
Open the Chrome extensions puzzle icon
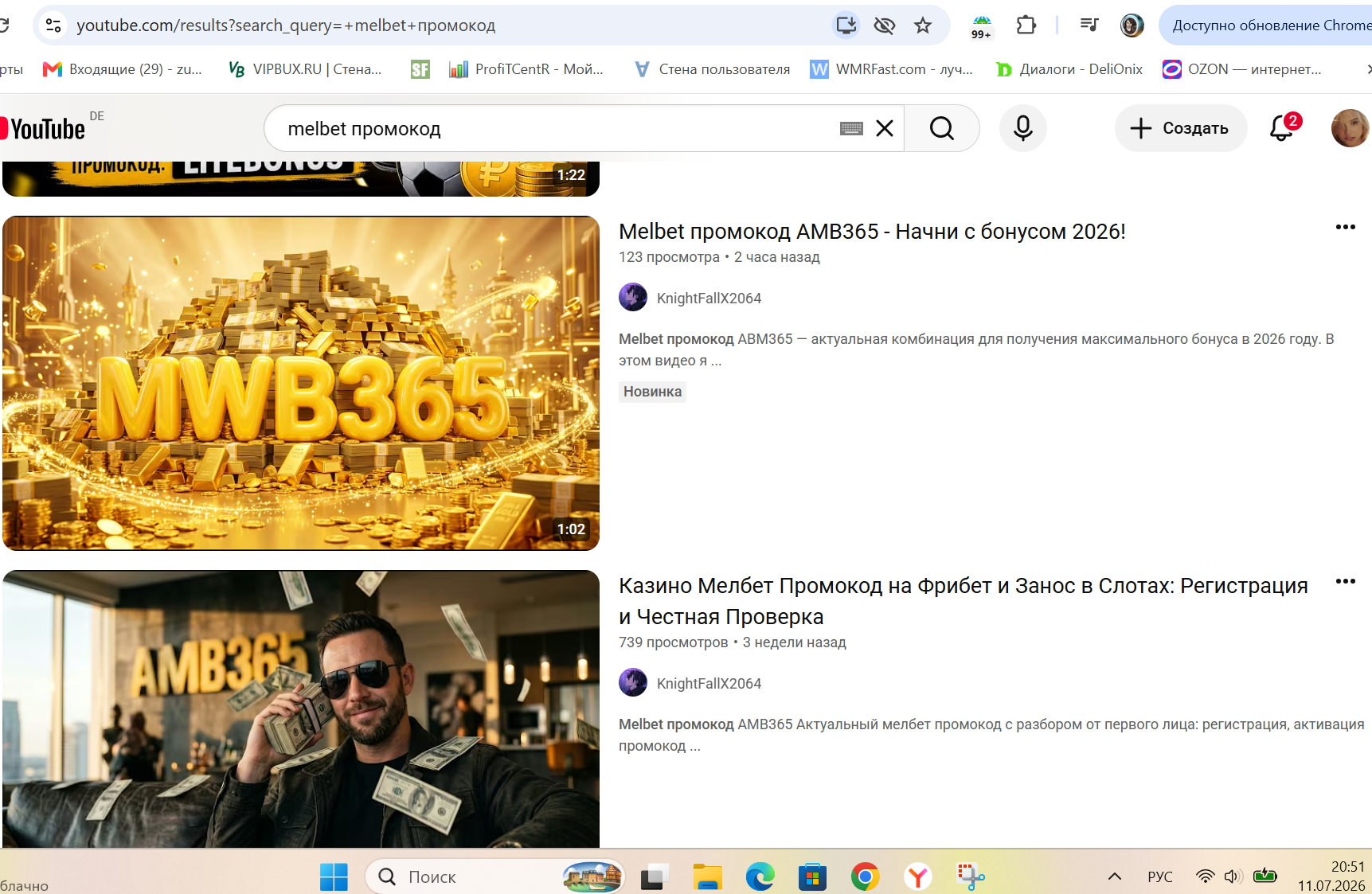1026,25
